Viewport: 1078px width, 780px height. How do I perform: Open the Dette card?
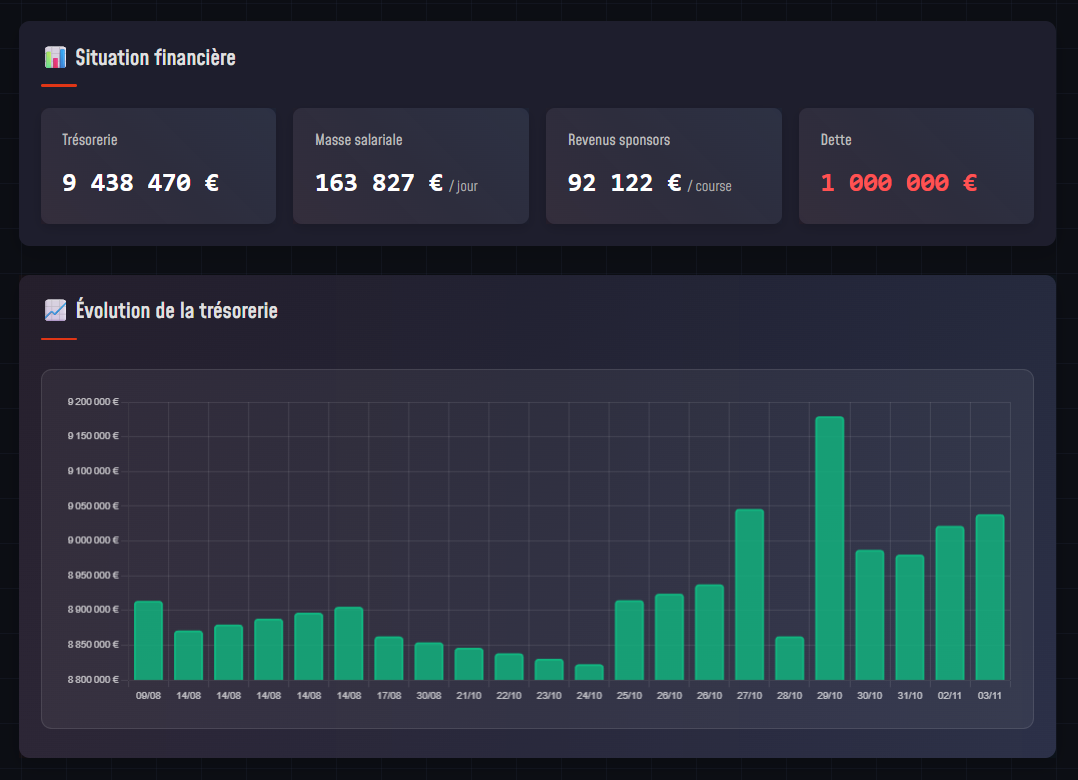click(x=915, y=166)
